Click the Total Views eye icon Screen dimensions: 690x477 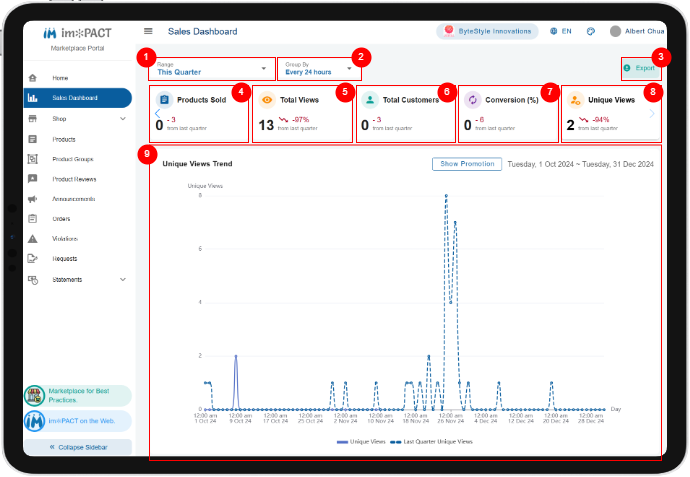coord(267,100)
